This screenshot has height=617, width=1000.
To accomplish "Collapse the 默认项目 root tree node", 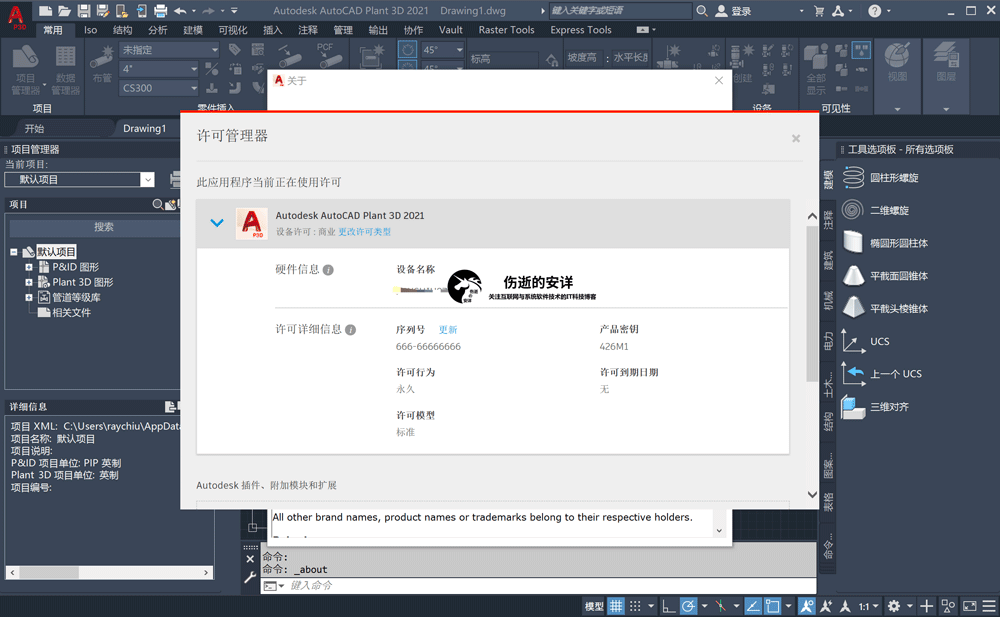I will click(x=13, y=251).
